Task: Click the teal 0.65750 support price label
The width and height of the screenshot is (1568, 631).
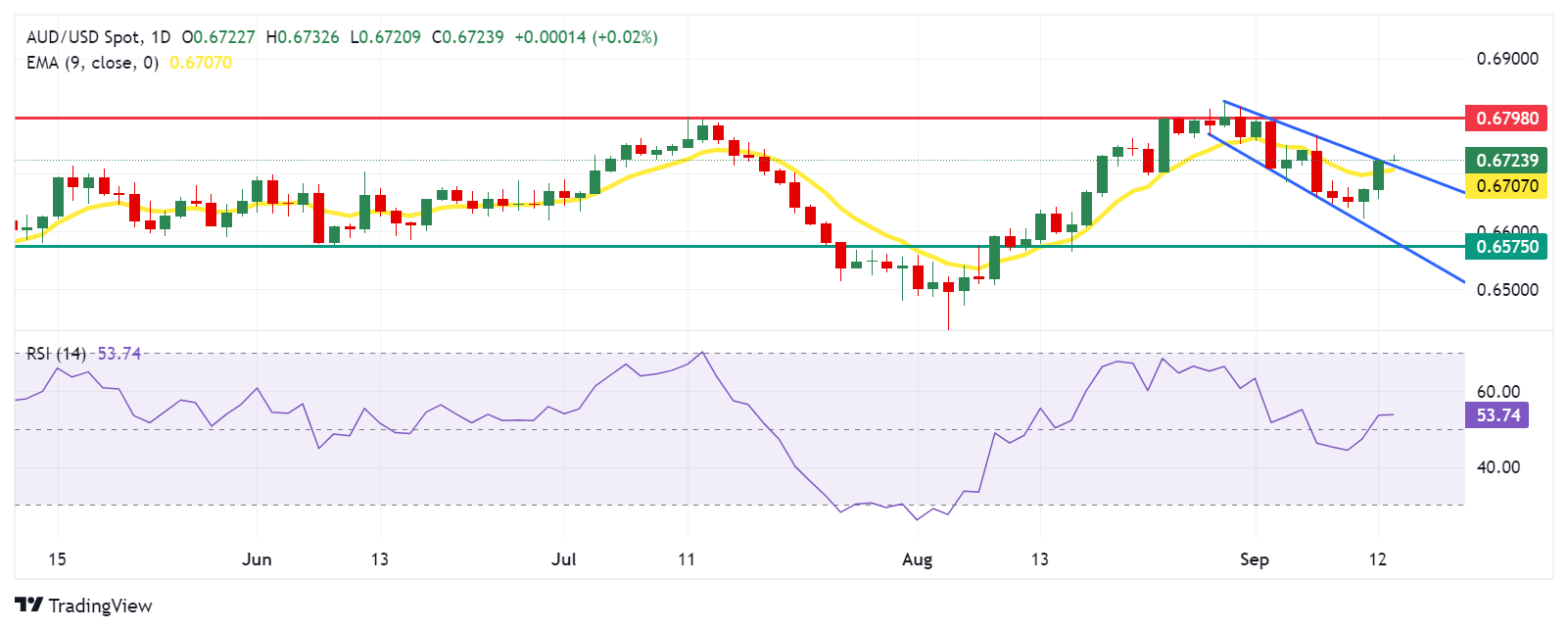Action: click(1506, 247)
